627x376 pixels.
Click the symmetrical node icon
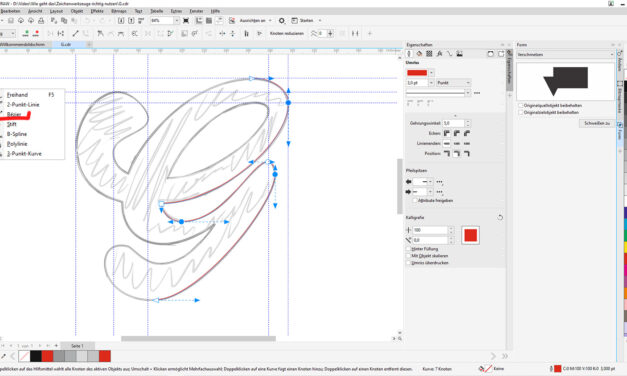pyautogui.click(x=120, y=33)
